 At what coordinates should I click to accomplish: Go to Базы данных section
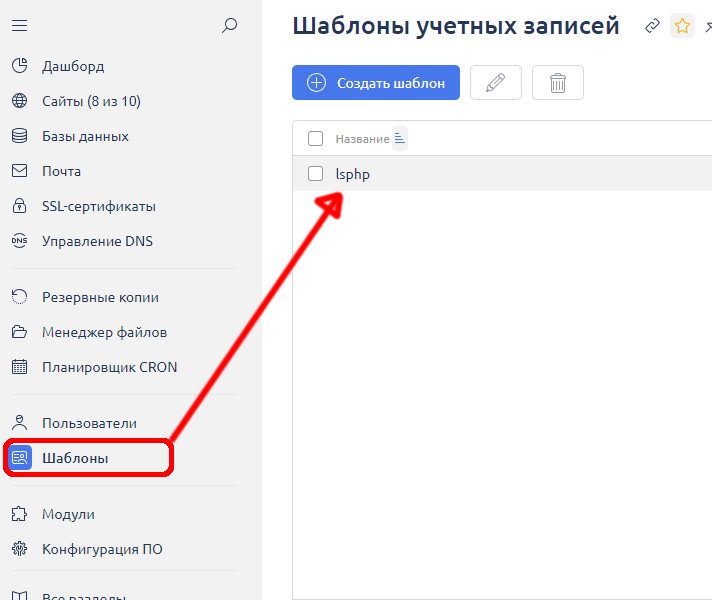point(85,136)
